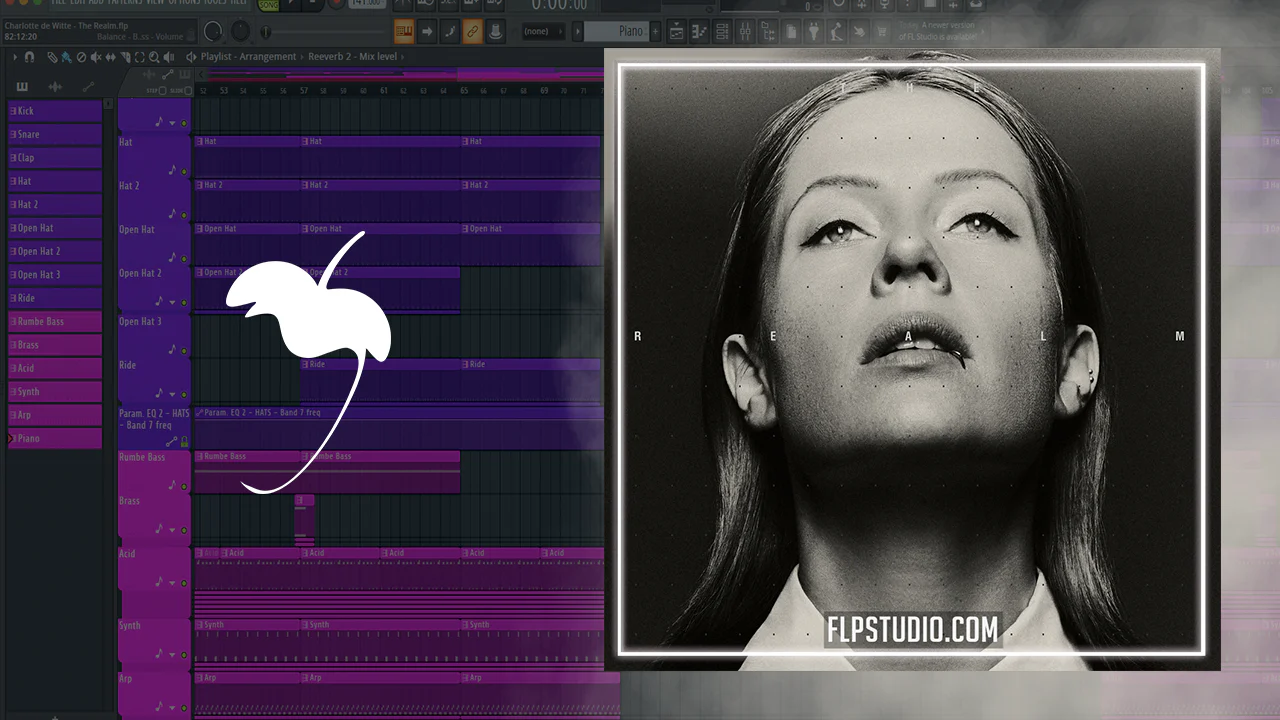Show audio clips in the picker panel
1280x720 pixels.
(x=55, y=87)
